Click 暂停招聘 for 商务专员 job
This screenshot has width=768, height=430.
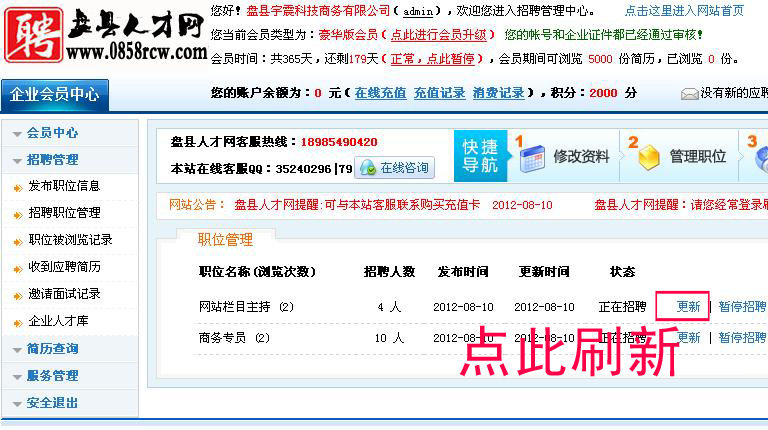[x=742, y=338]
